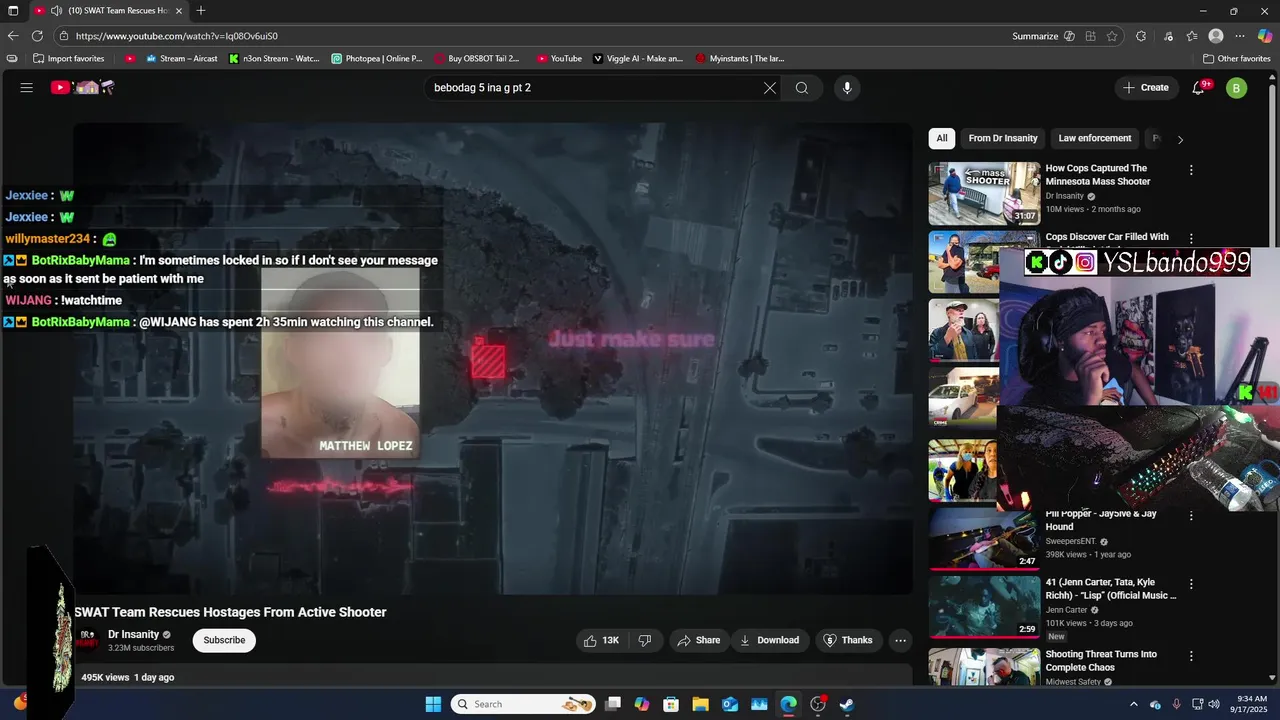Screen dimensions: 1280x720
Task: Like the video with the 13K thumbs-up
Action: (602, 640)
